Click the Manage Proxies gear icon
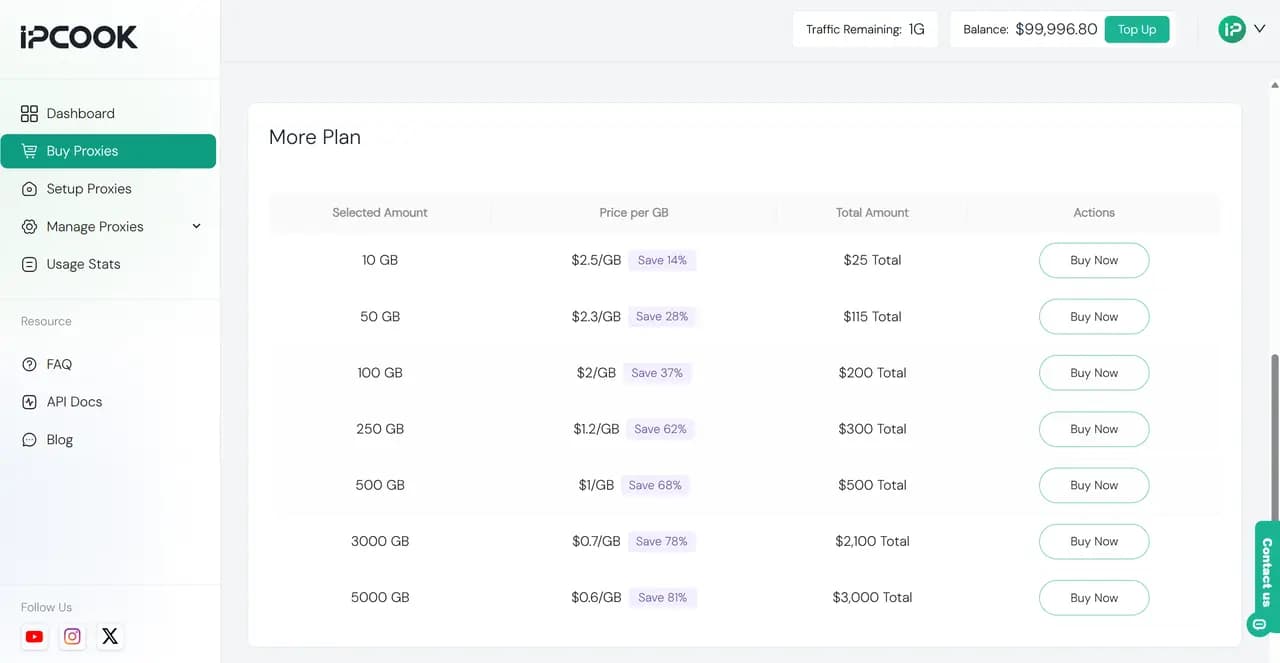The image size is (1280, 663). 29,227
